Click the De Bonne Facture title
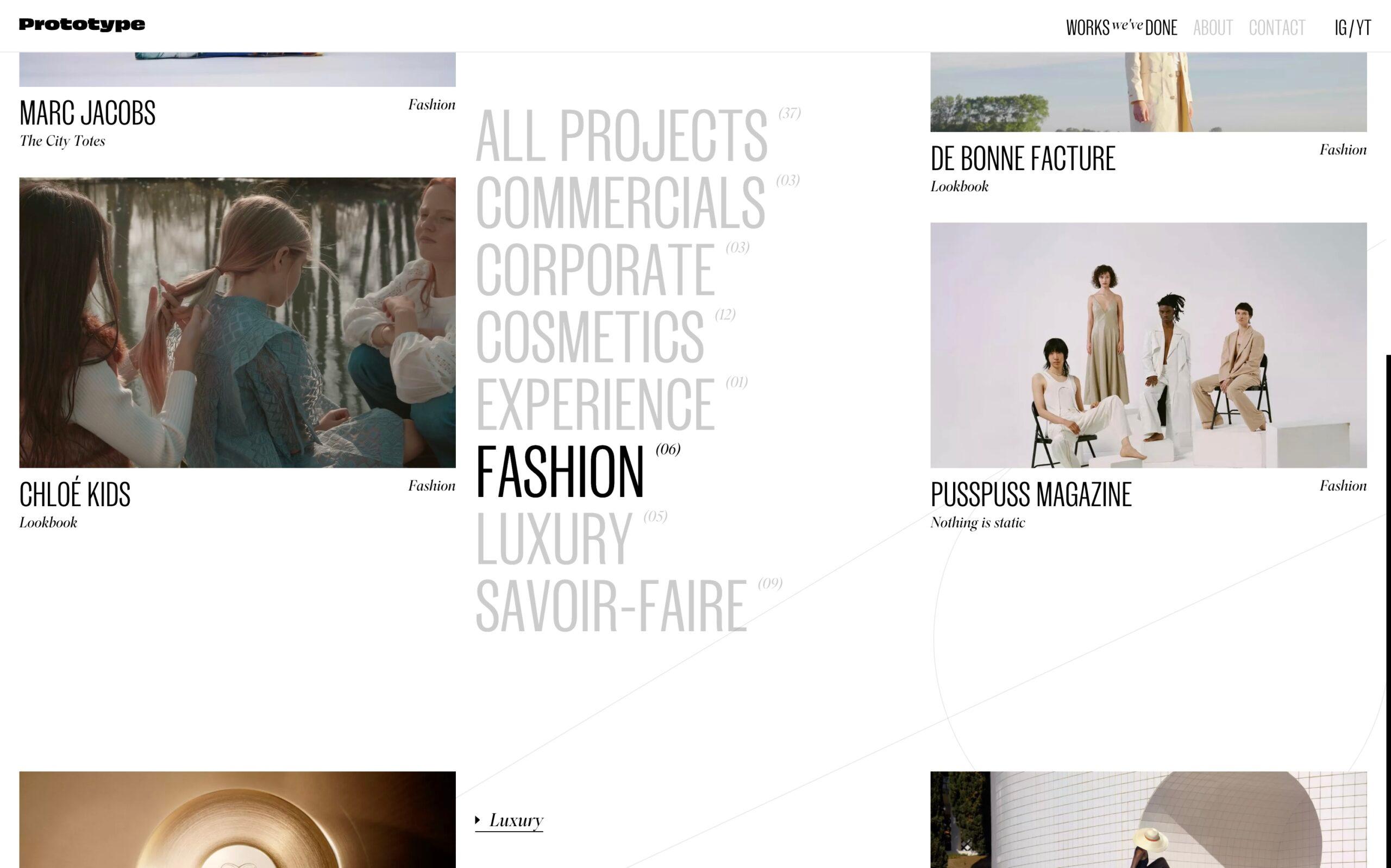This screenshot has height=868, width=1391. pos(1023,159)
